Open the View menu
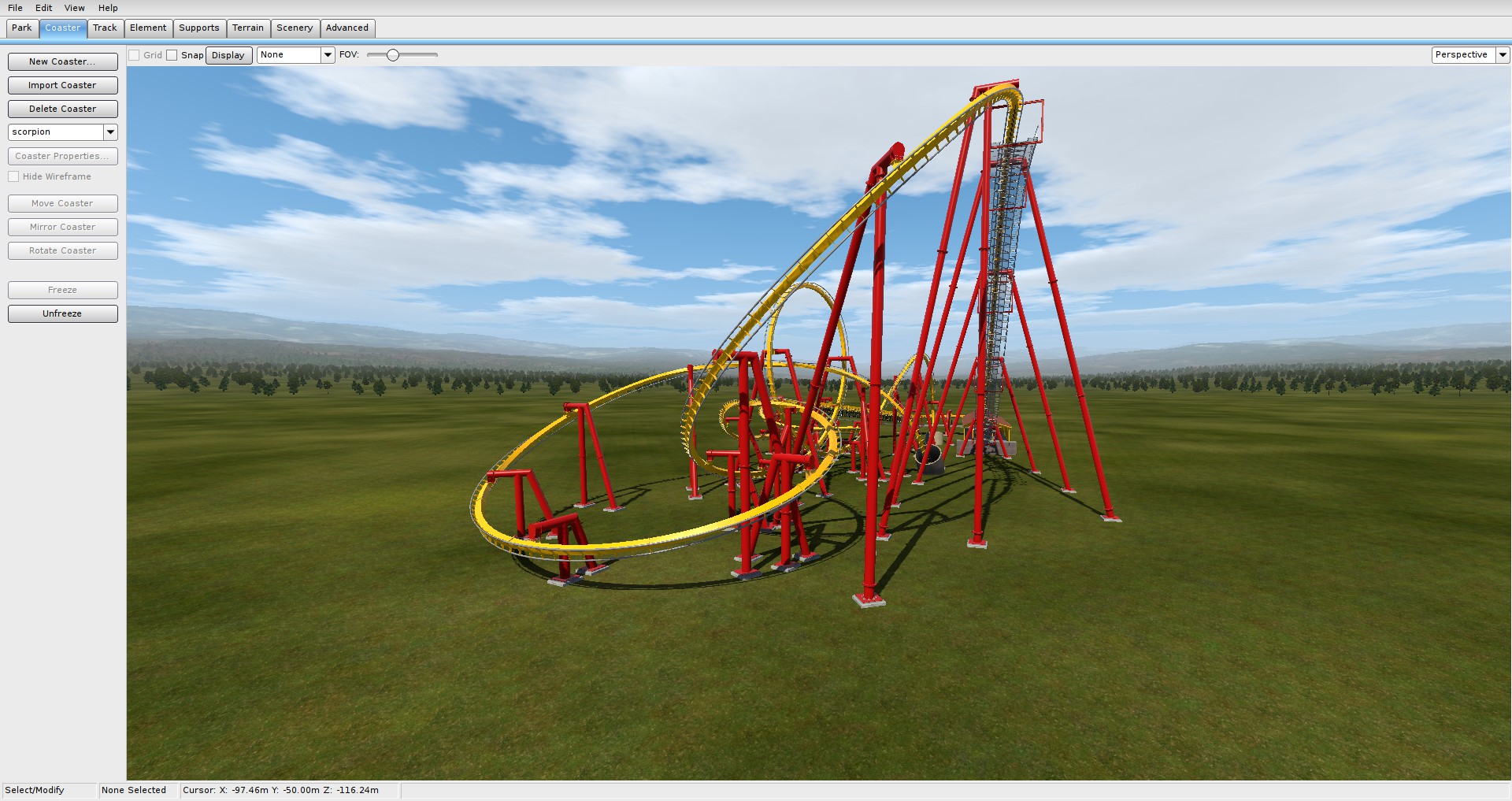This screenshot has height=801, width=1512. (75, 8)
